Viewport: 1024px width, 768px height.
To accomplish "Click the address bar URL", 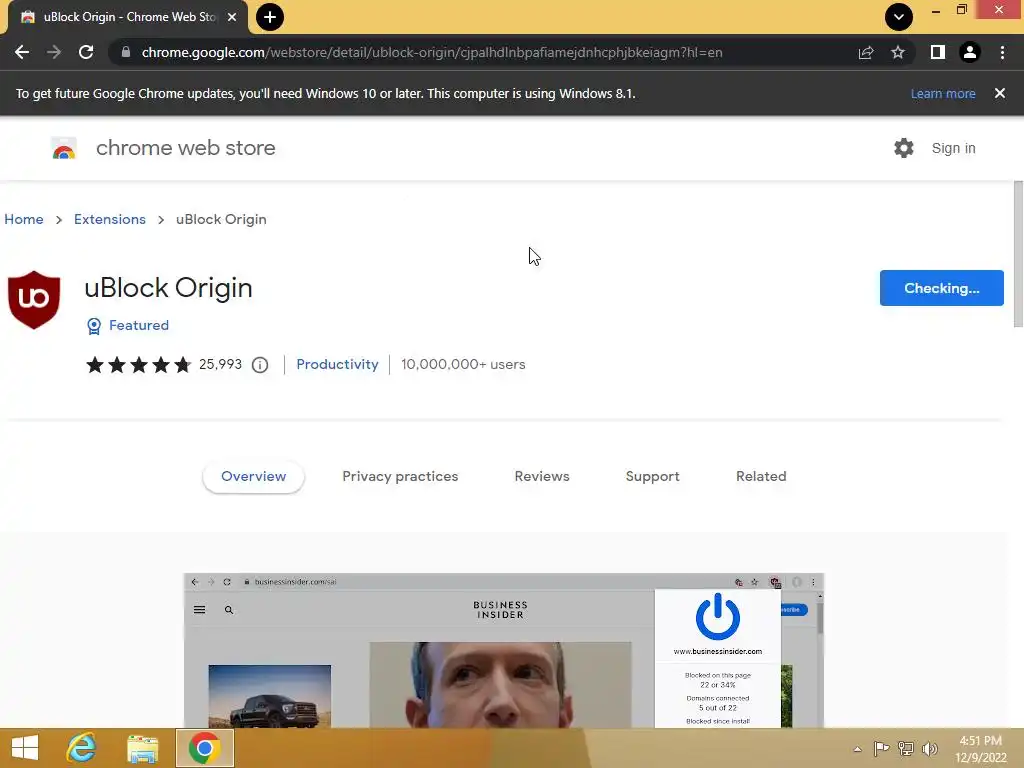I will point(432,52).
